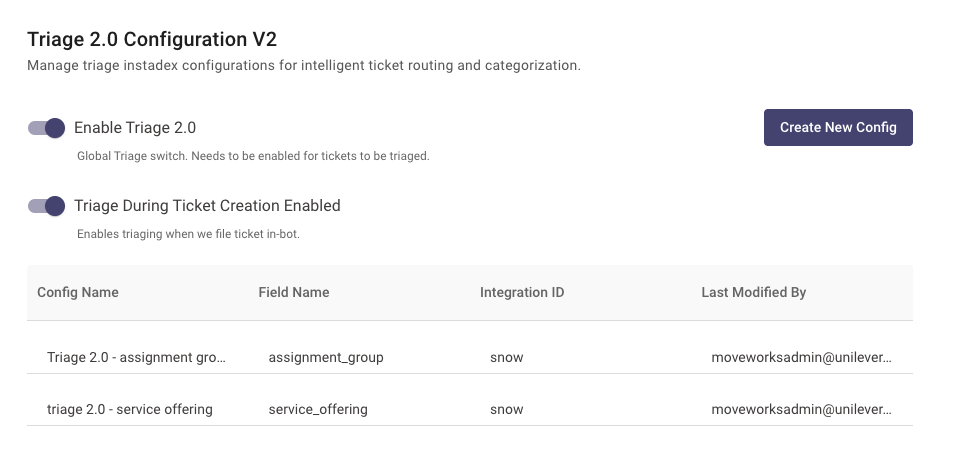Click moveworksadmin email in service offering row
Image resolution: width=969 pixels, height=472 pixels.
click(x=802, y=409)
